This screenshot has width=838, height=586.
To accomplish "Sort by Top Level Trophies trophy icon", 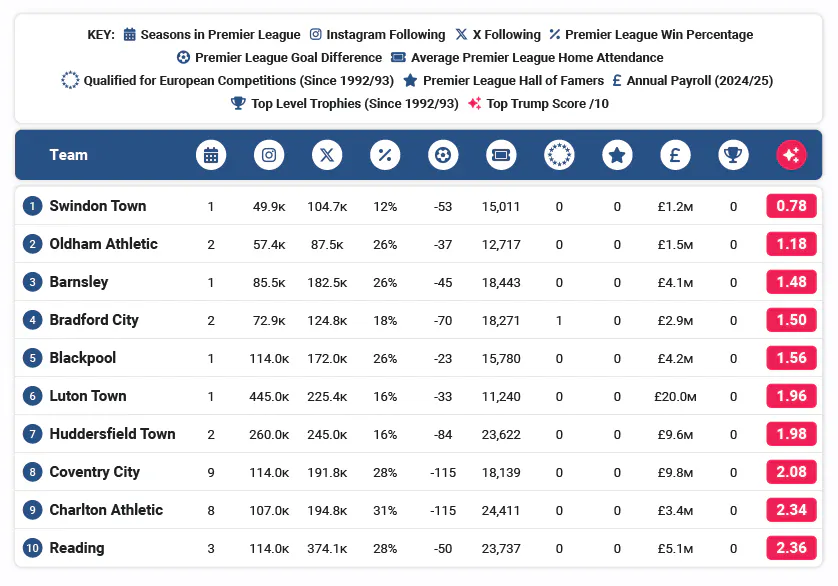I will 733,155.
